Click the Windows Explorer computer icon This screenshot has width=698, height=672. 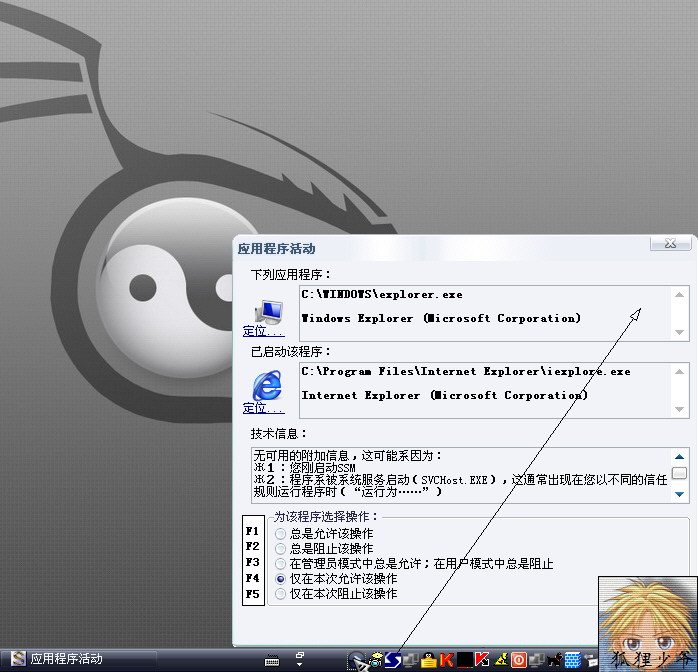click(x=269, y=312)
